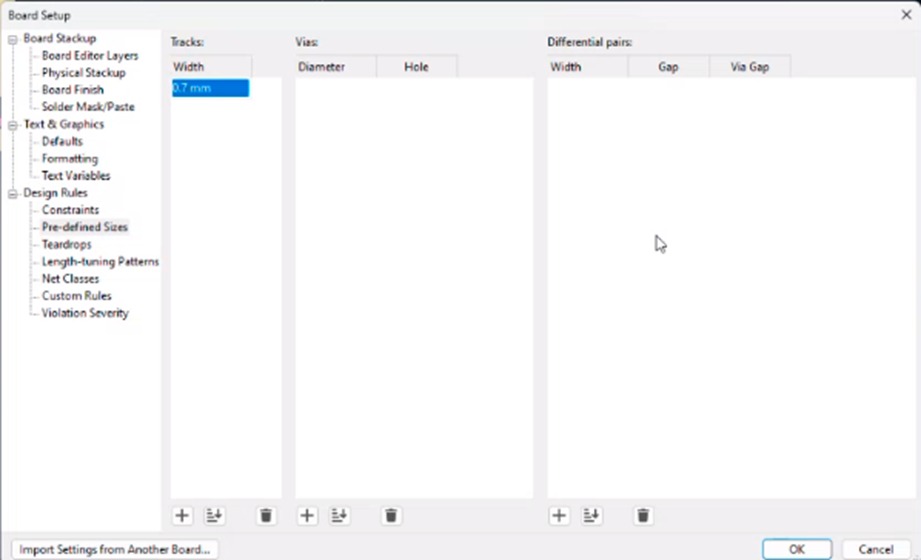This screenshot has height=560, width=921.
Task: Delete selected via row
Action: (x=391, y=515)
